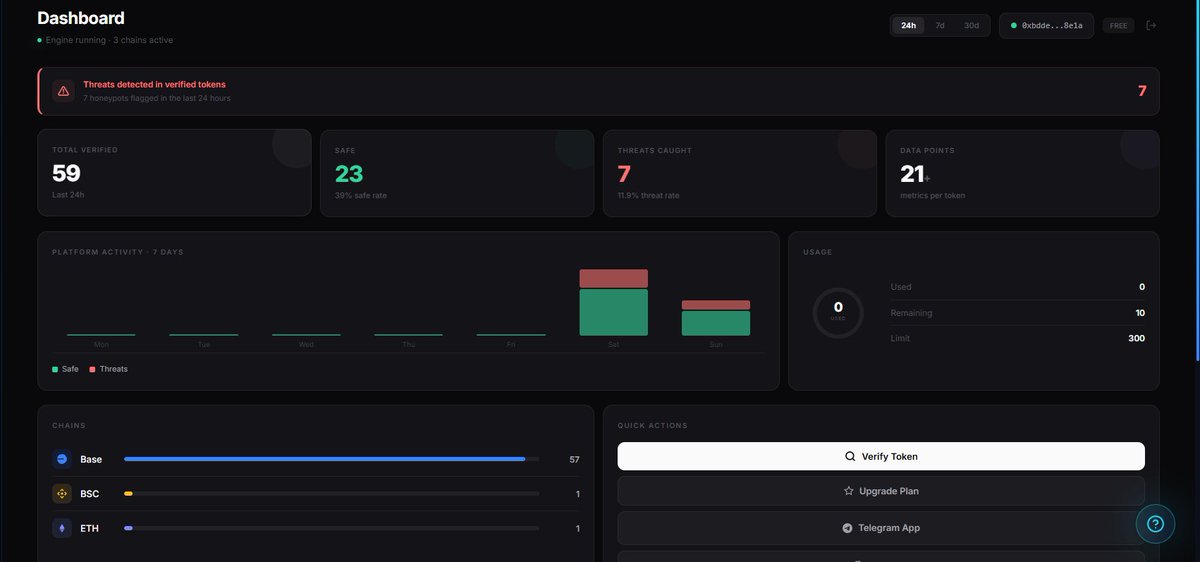Screen dimensions: 1200x562
Task: Select the 24h time range tab
Action: pyautogui.click(x=908, y=25)
